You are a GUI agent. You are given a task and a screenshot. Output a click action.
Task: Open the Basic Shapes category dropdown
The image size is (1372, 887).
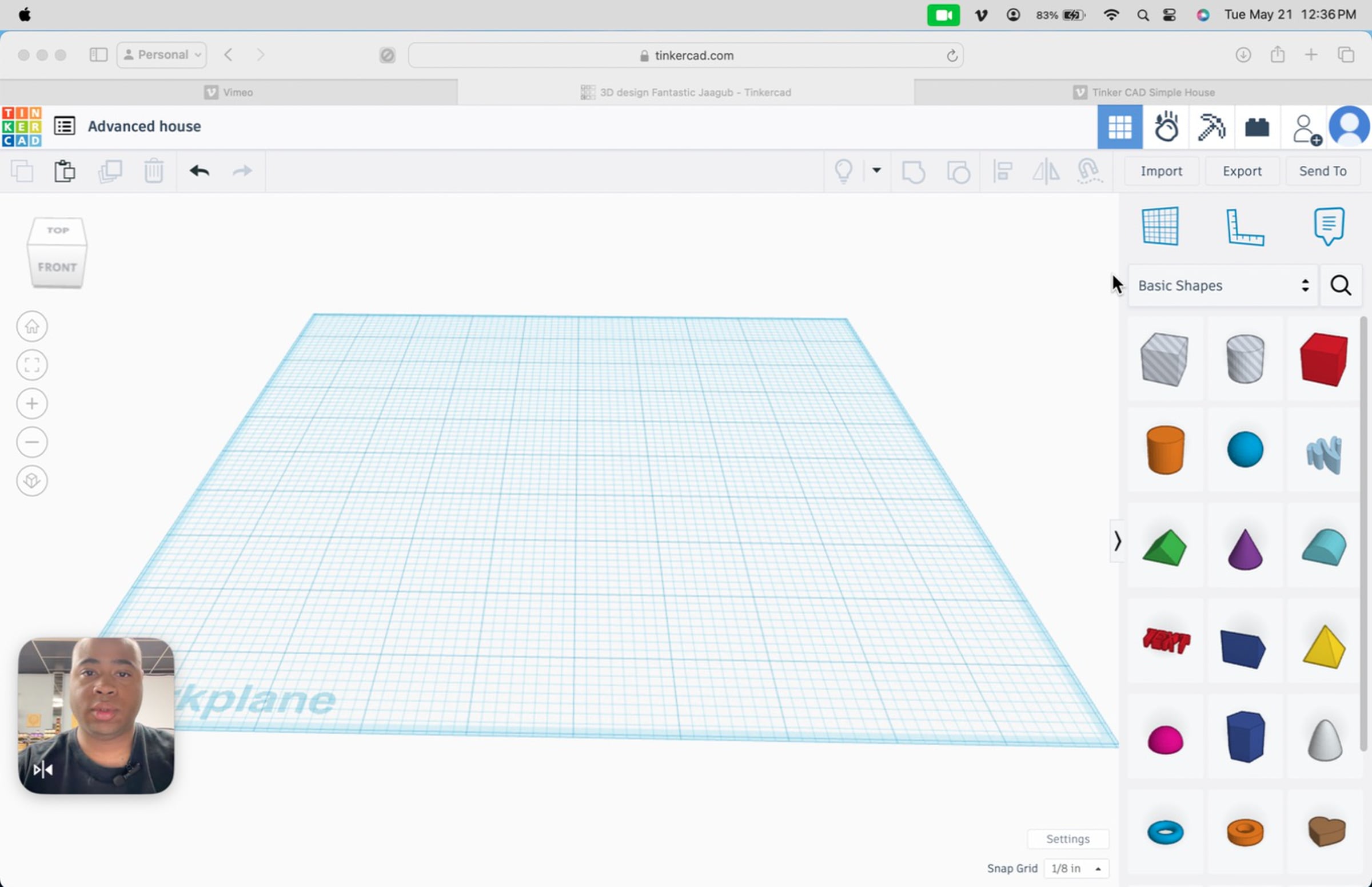[x=1222, y=286]
